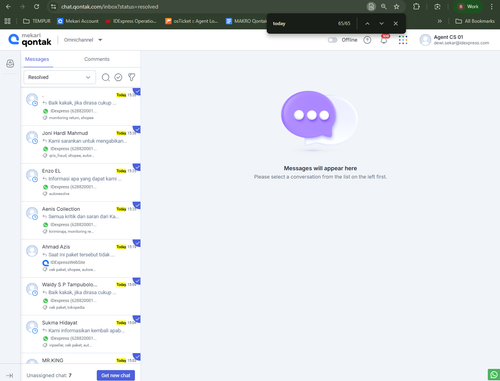This screenshot has height=381, width=500.
Task: Click the address bar URL
Action: pyautogui.click(x=110, y=7)
